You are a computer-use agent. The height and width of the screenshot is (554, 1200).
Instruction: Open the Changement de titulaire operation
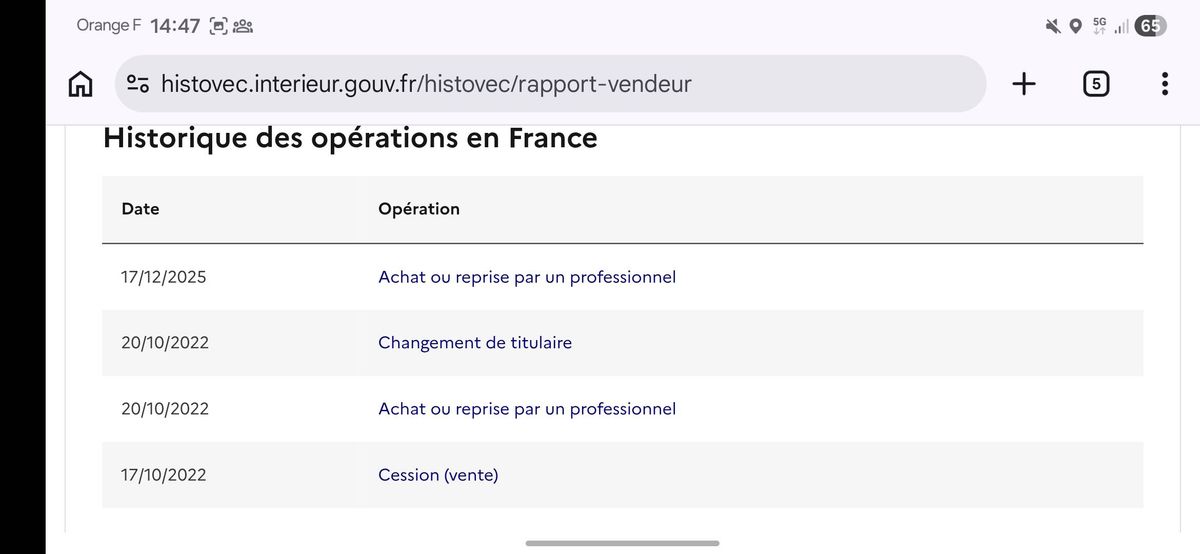click(x=475, y=343)
